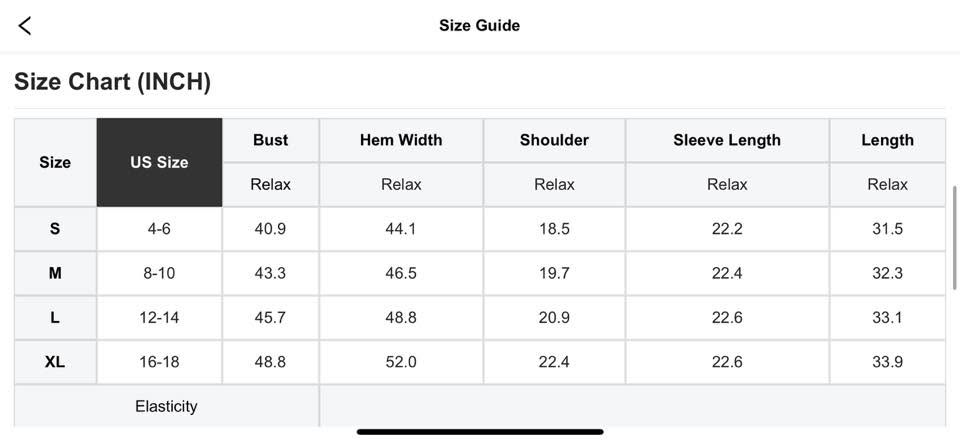Click the 4-6 US size cell
The width and height of the screenshot is (960, 444).
(159, 229)
